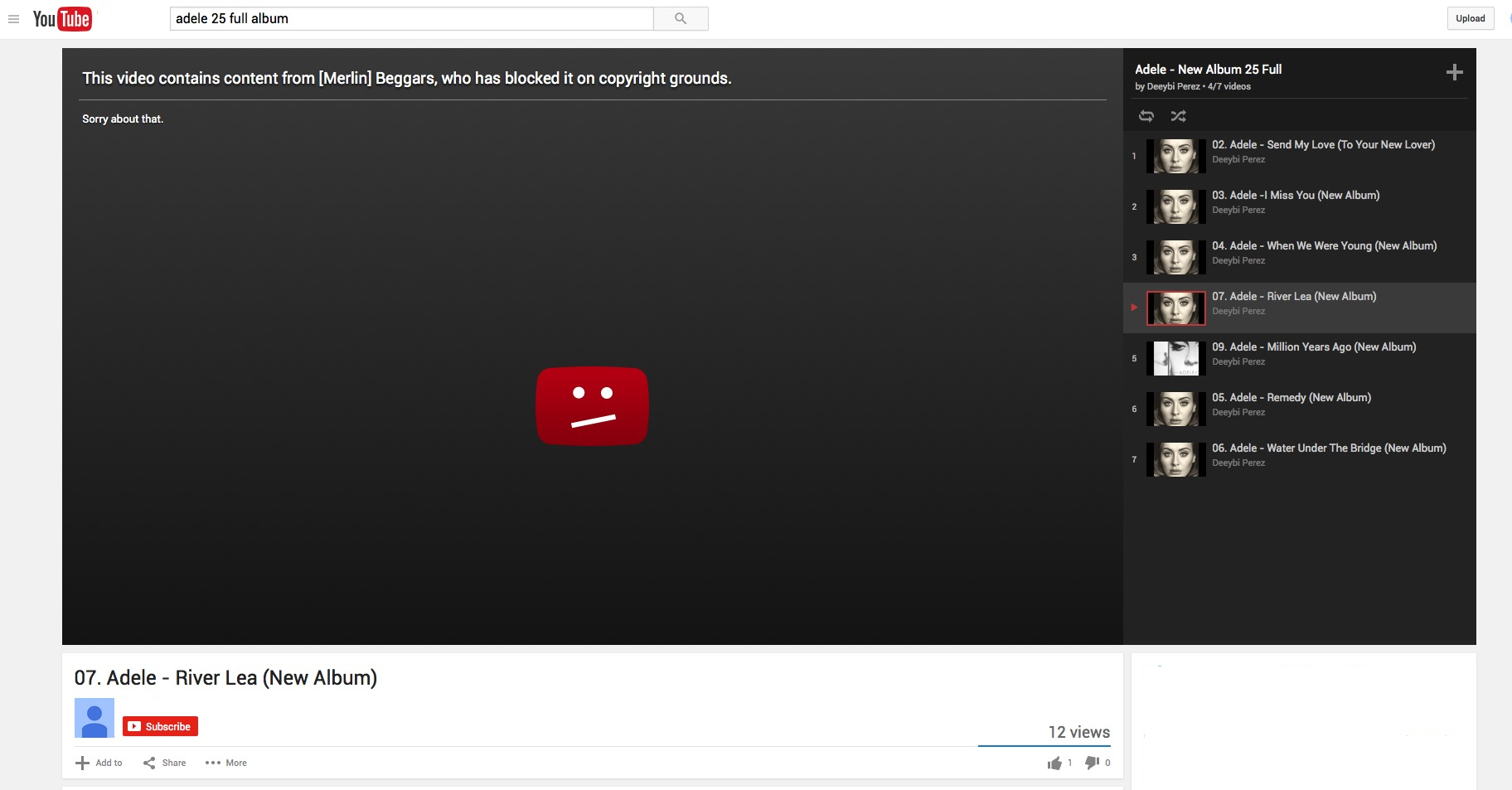Click the '12 views' count
The image size is (1512, 790).
coord(1078,732)
